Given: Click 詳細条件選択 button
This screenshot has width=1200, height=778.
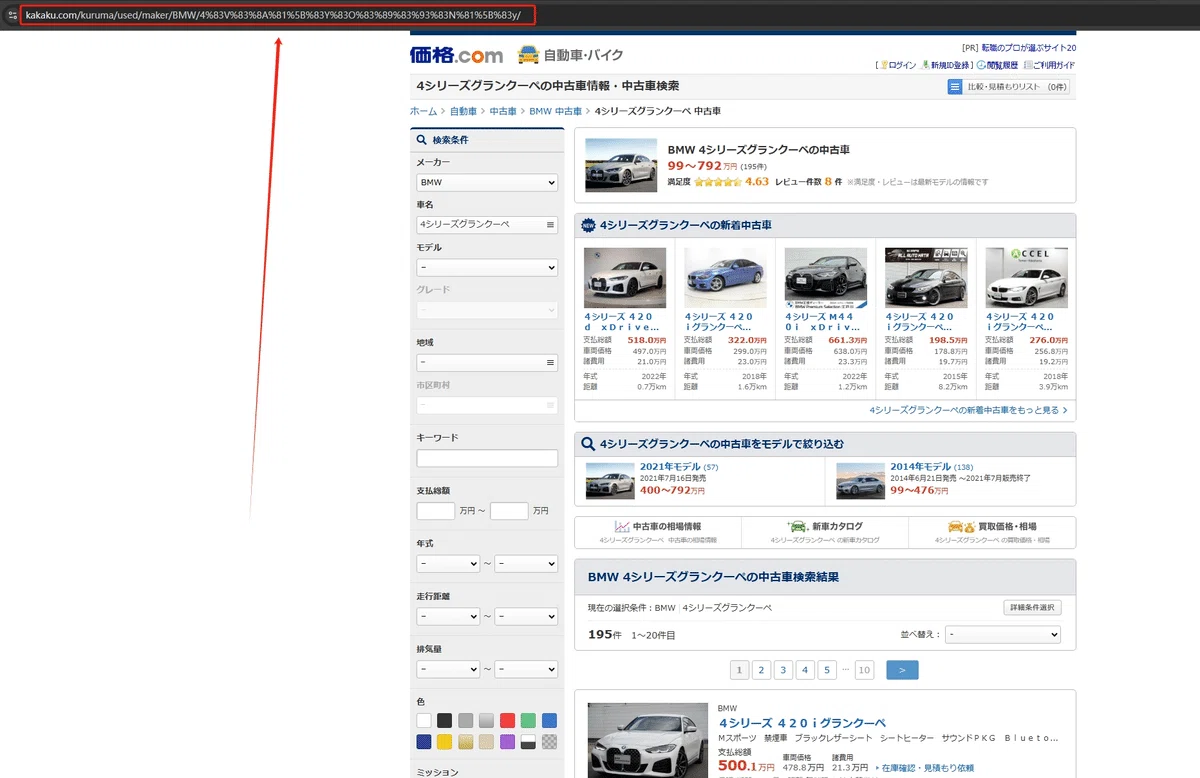Looking at the screenshot, I should (x=1032, y=608).
